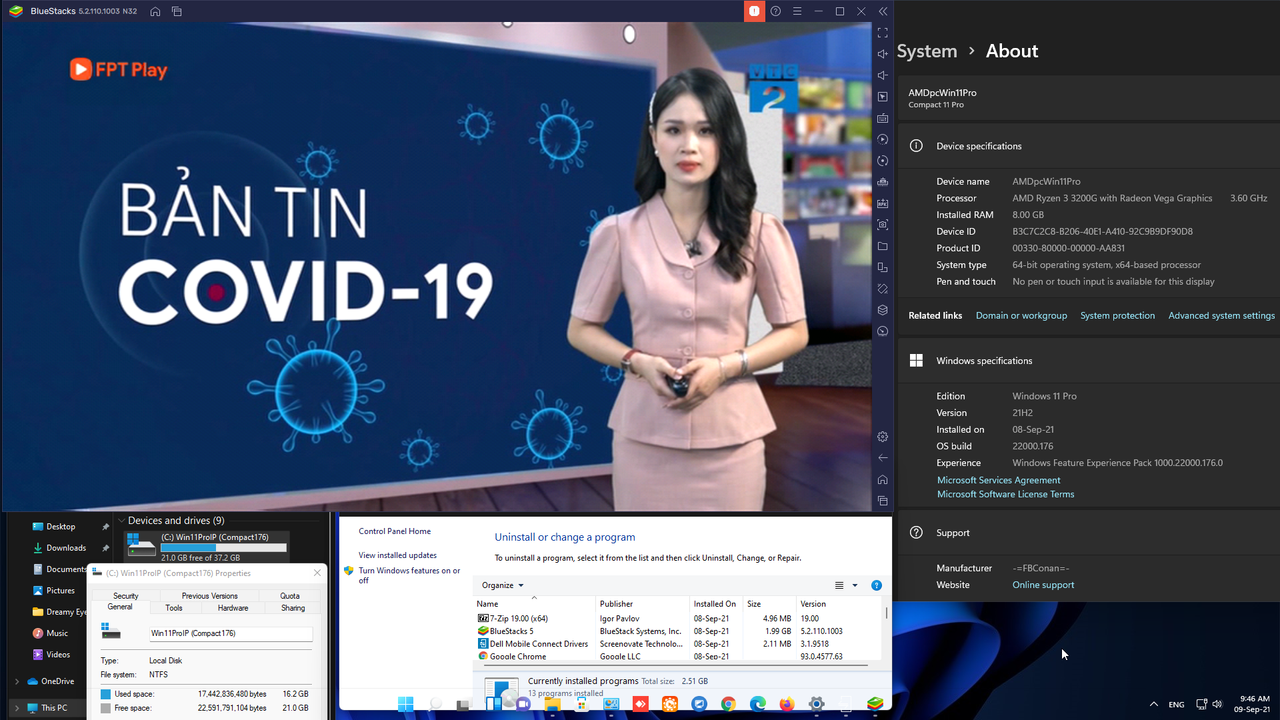Click the drive label field in Properties
Screen dimensions: 1280x720
click(x=230, y=634)
